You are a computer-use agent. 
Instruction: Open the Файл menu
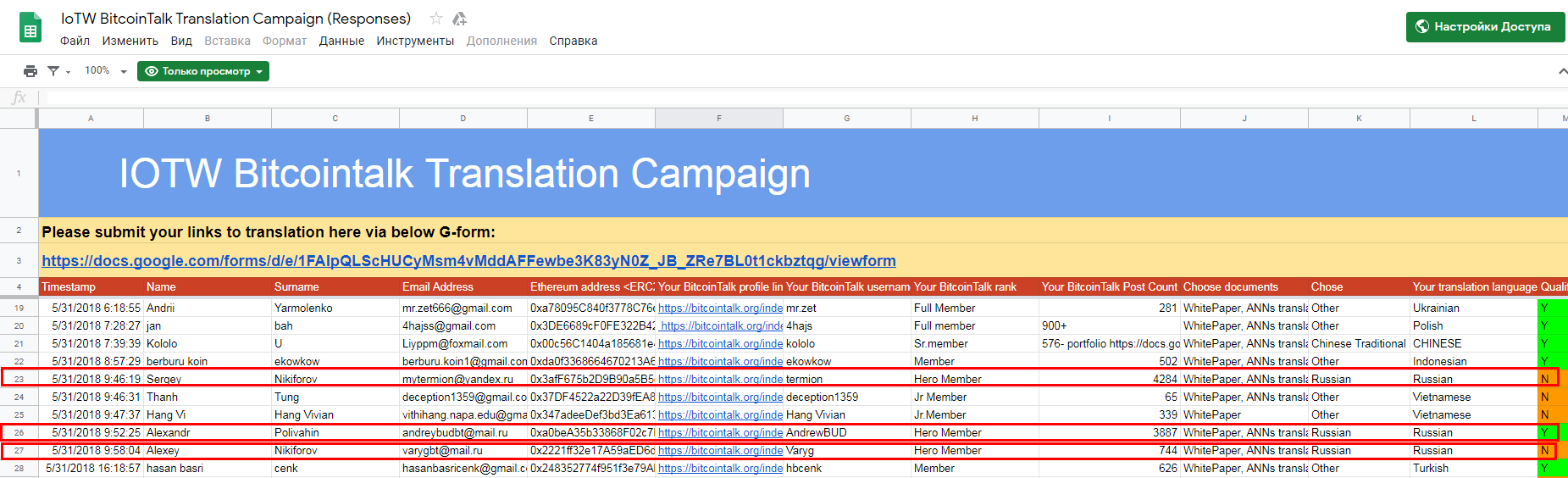pyautogui.click(x=75, y=41)
